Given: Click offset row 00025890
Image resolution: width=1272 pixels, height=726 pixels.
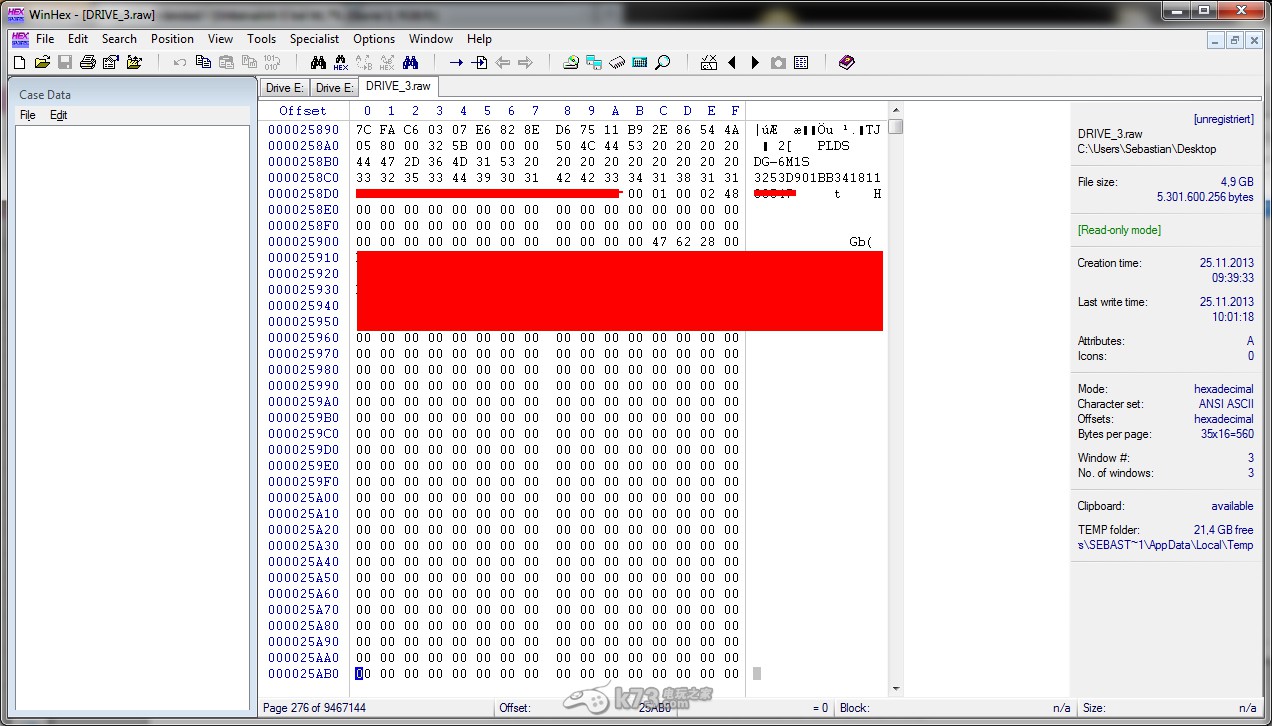Looking at the screenshot, I should click(x=304, y=130).
